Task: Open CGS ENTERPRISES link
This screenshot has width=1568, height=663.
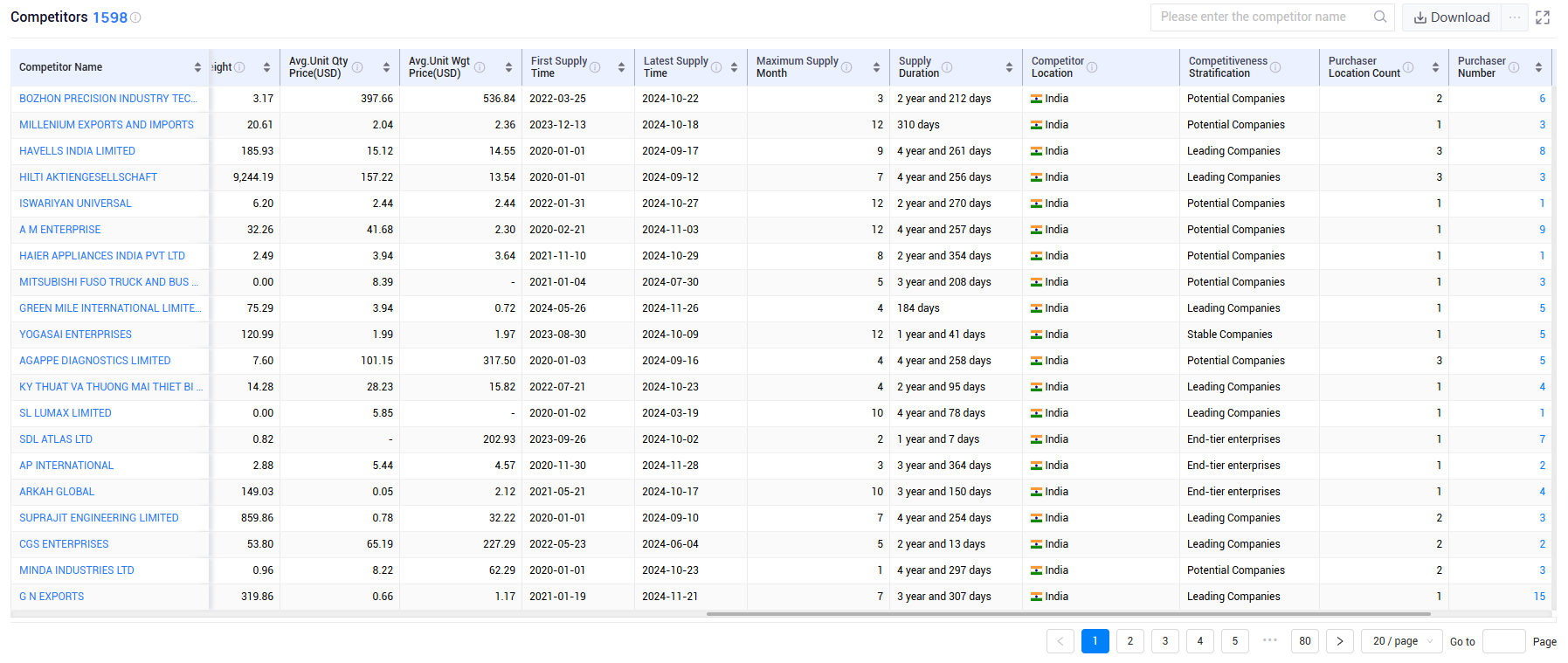Action: [64, 544]
